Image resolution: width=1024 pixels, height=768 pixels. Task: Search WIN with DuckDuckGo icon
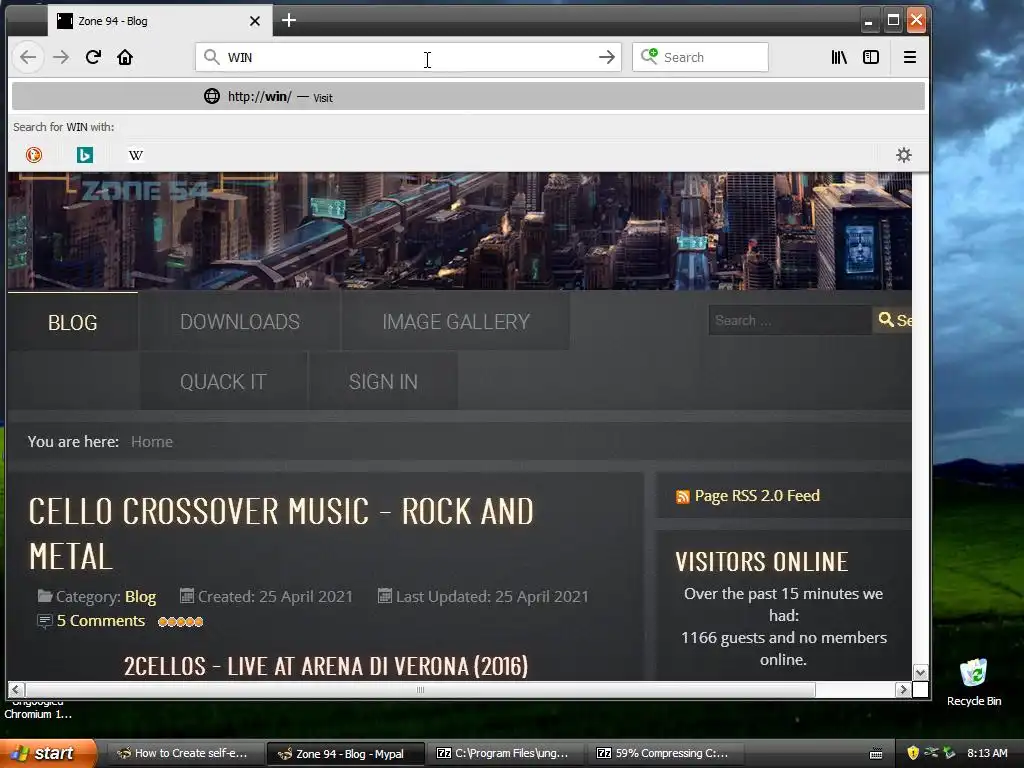click(34, 155)
